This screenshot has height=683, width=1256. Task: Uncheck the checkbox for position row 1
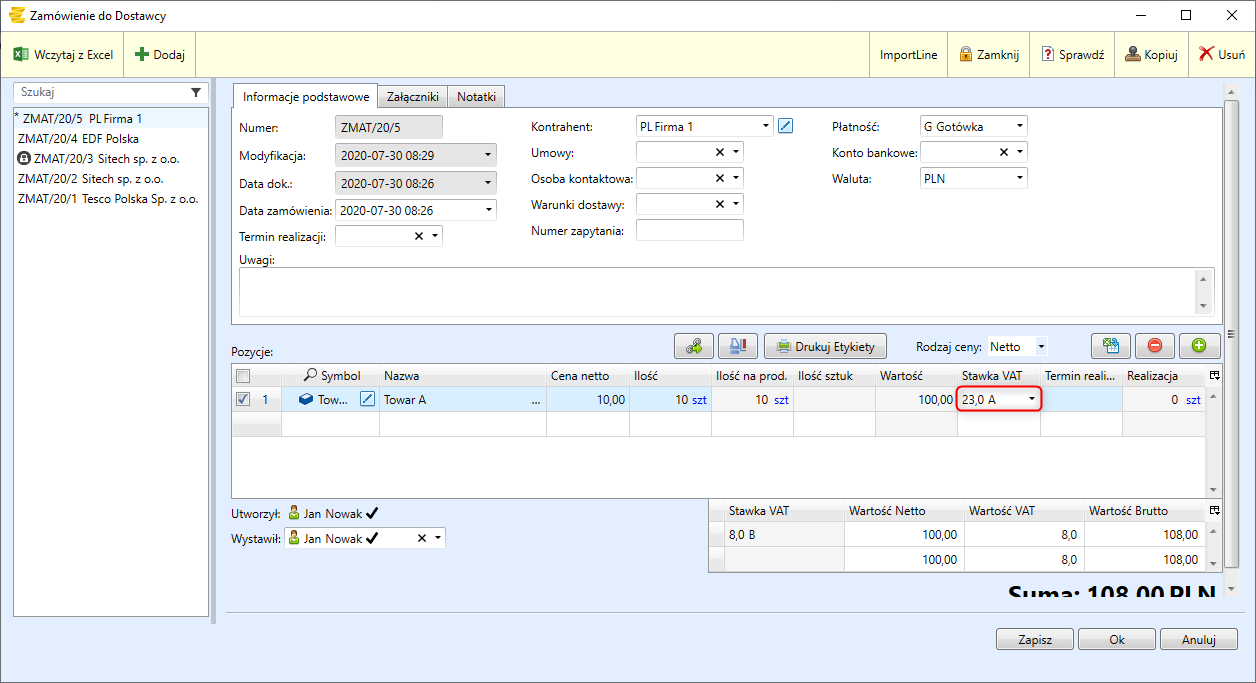coord(243,399)
